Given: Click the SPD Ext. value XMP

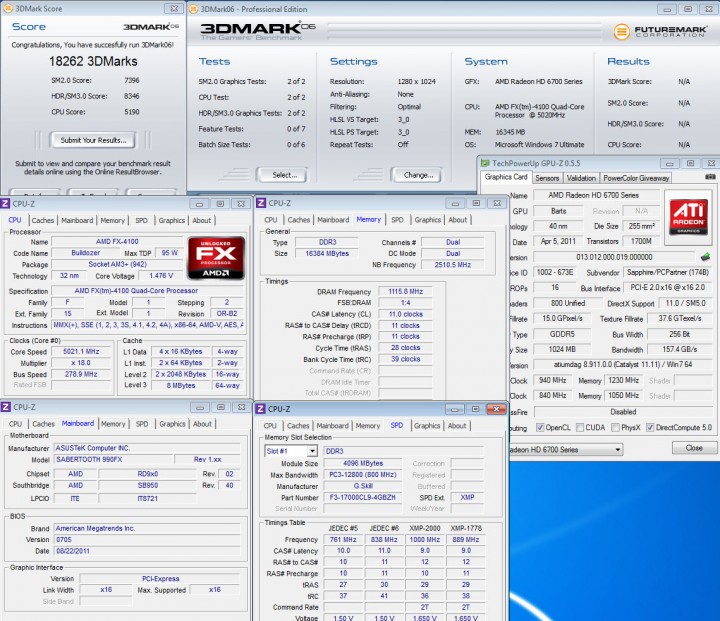Looking at the screenshot, I should [467, 497].
